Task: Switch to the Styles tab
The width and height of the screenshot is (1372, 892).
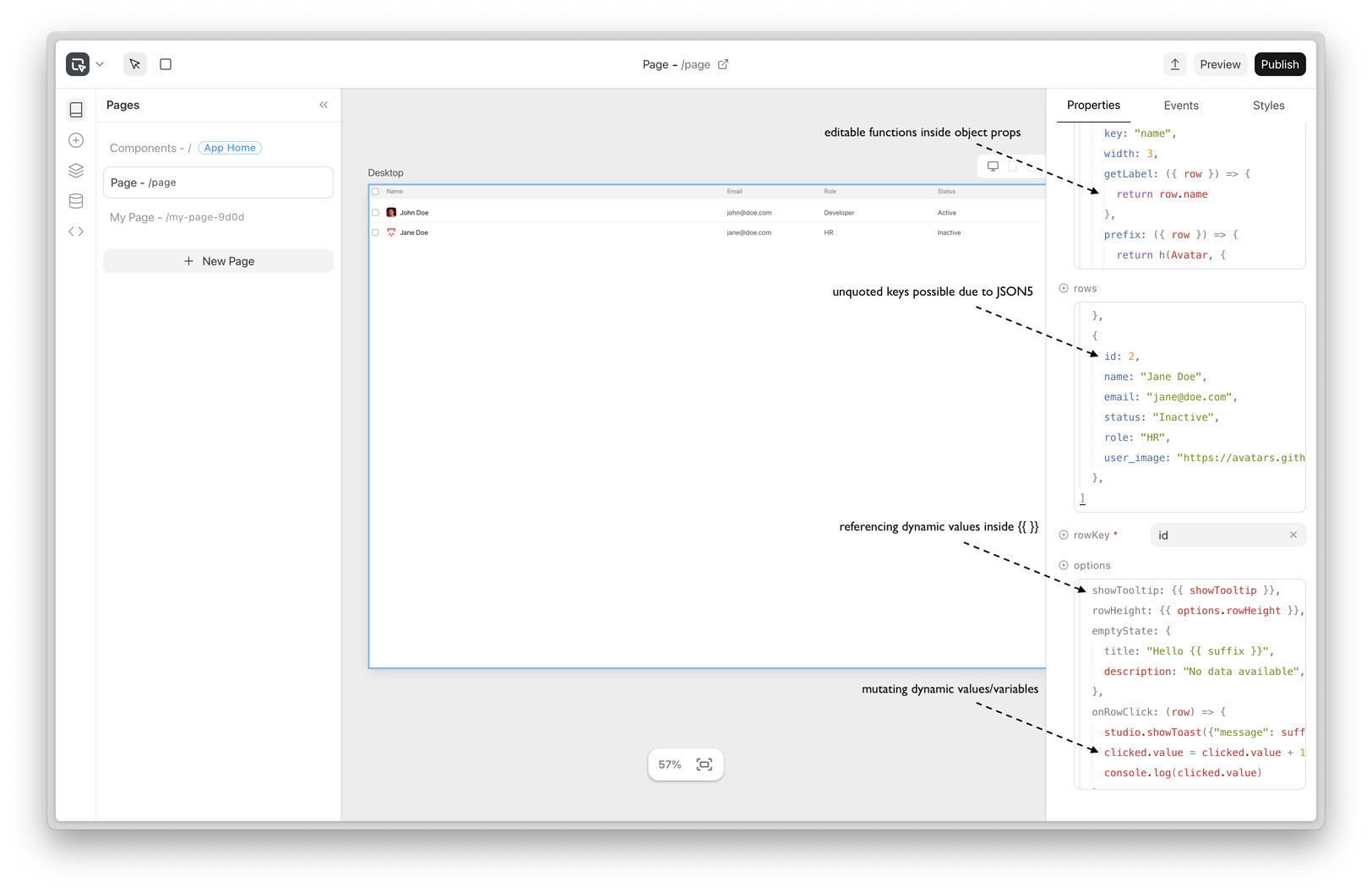Action: click(1268, 106)
